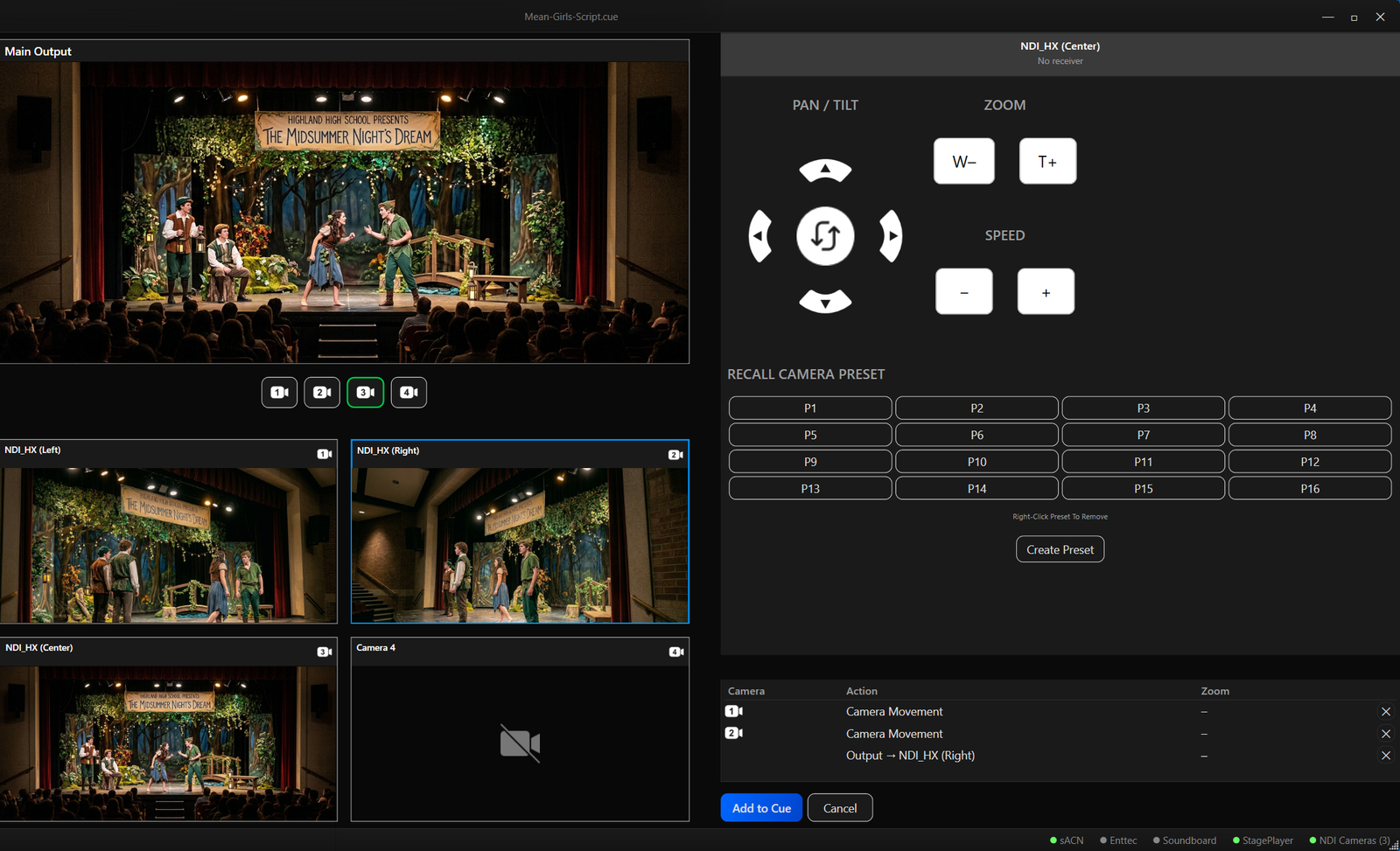Recall camera preset P16

1310,488
